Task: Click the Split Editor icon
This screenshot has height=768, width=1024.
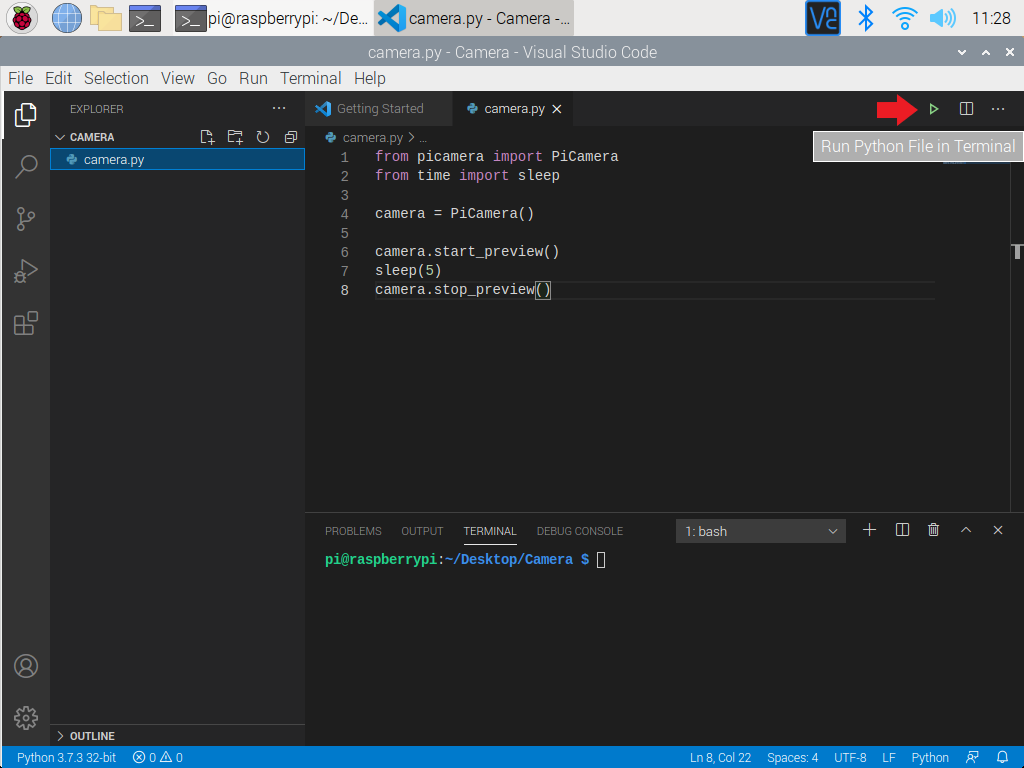Action: coord(966,109)
